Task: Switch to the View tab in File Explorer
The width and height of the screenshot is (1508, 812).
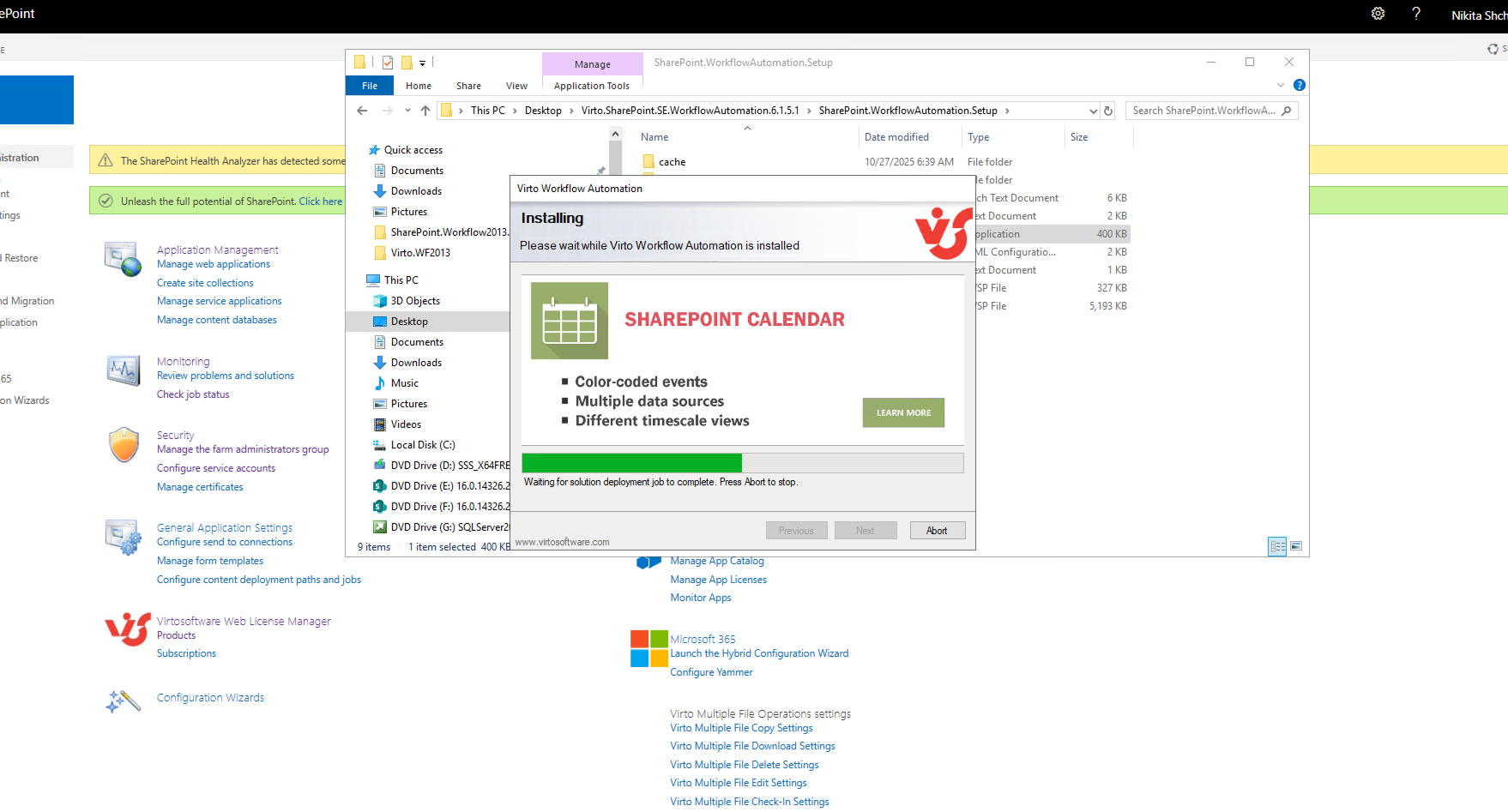Action: [516, 85]
